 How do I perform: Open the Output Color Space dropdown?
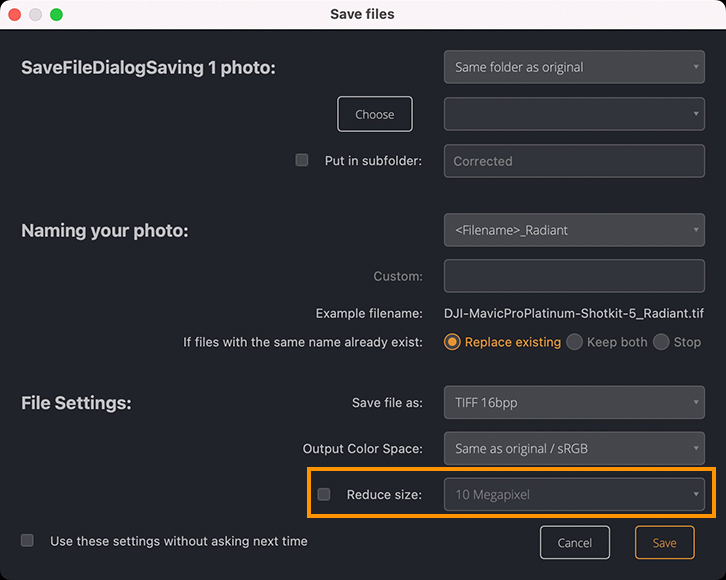click(574, 448)
